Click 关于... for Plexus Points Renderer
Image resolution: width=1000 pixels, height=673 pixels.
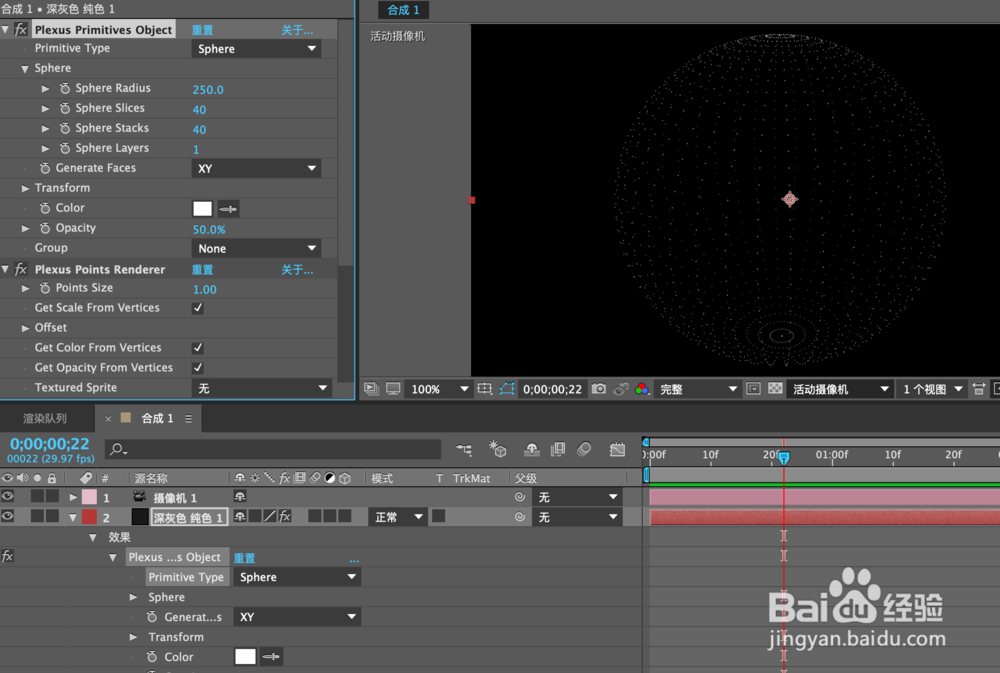(x=297, y=270)
